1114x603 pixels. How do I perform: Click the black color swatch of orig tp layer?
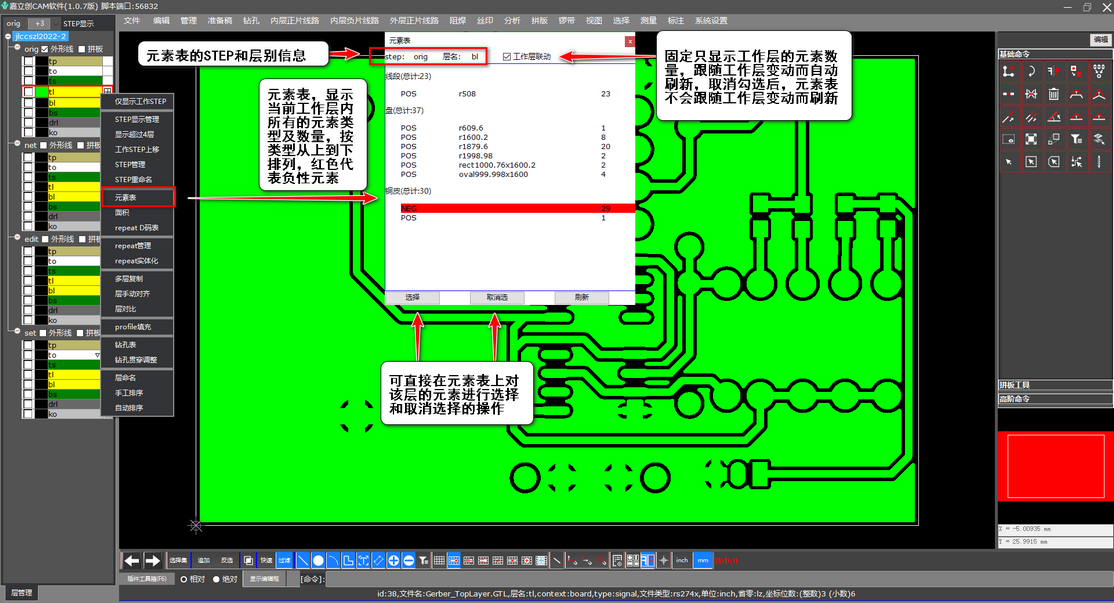coord(41,62)
